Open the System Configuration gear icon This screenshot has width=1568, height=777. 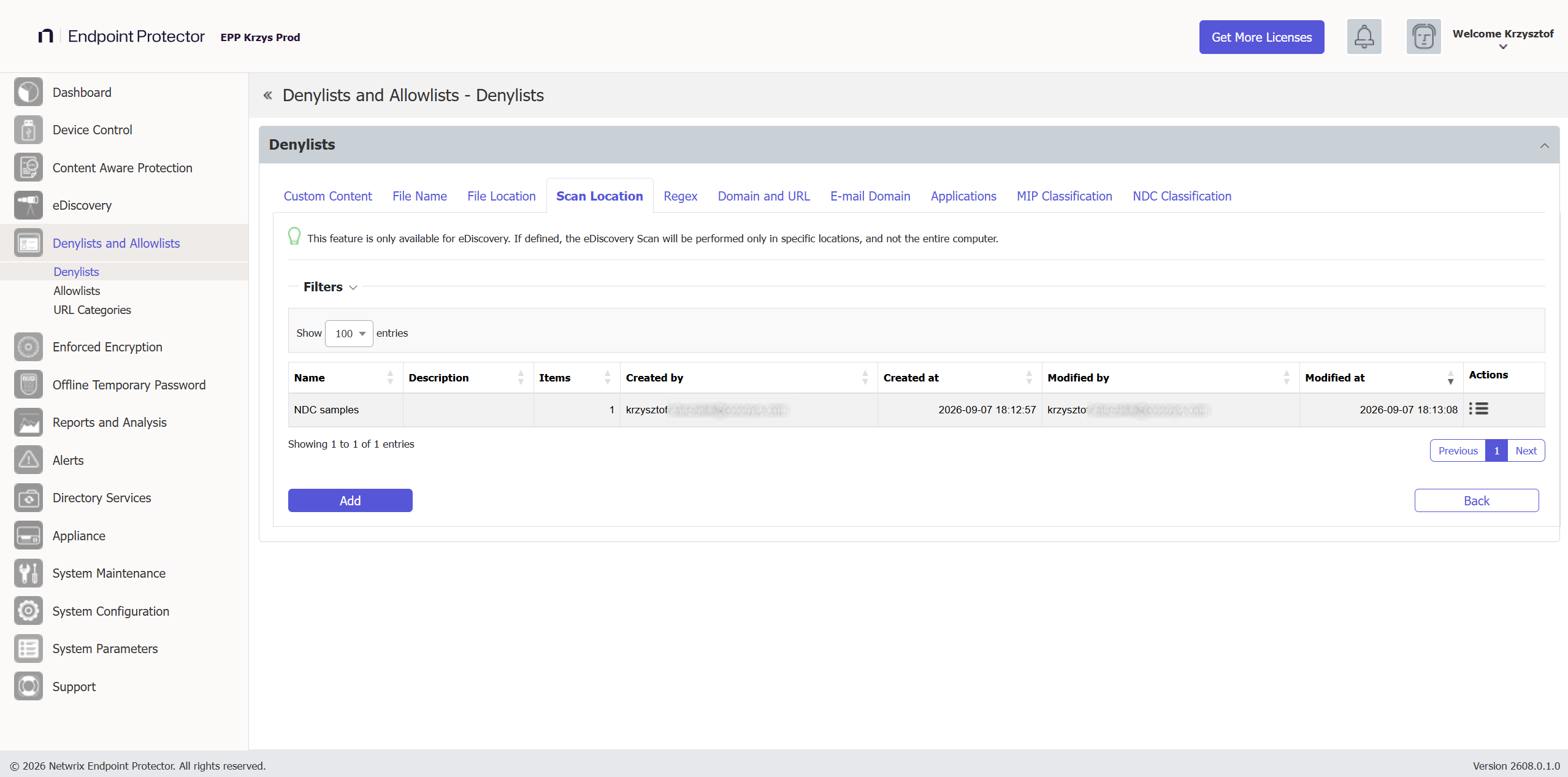(x=28, y=611)
